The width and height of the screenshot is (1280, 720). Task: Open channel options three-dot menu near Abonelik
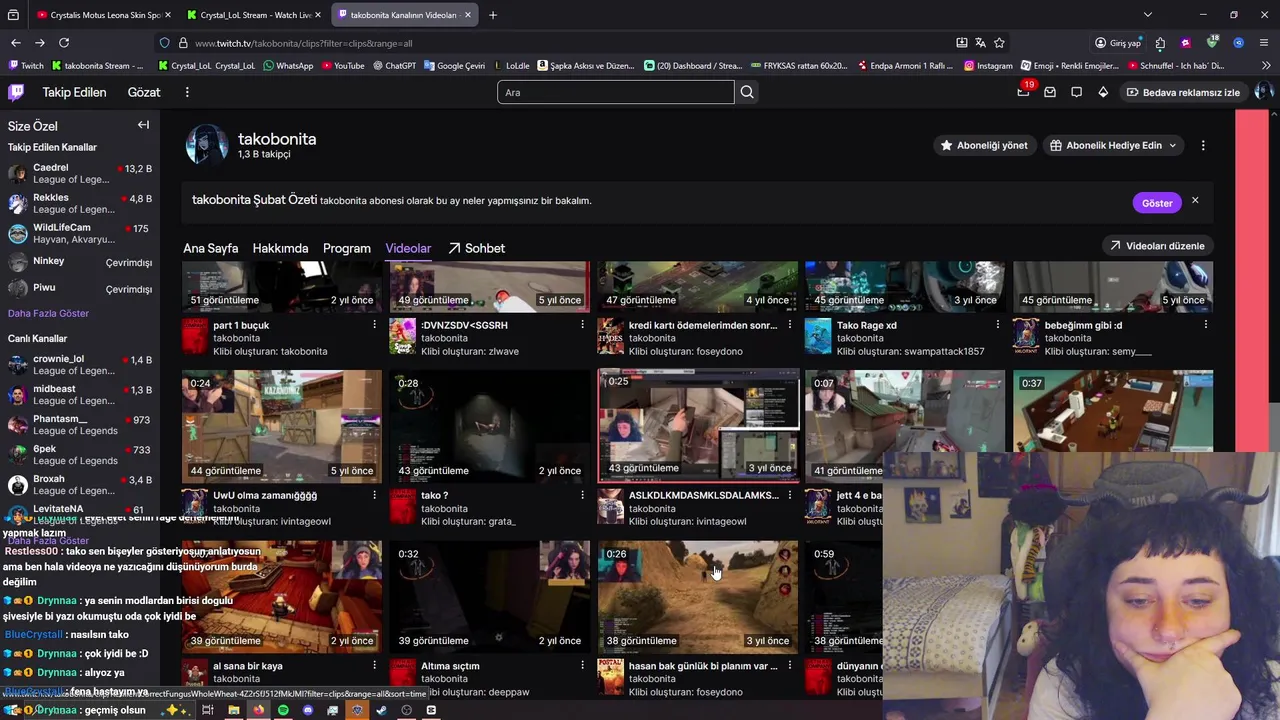tap(1203, 145)
